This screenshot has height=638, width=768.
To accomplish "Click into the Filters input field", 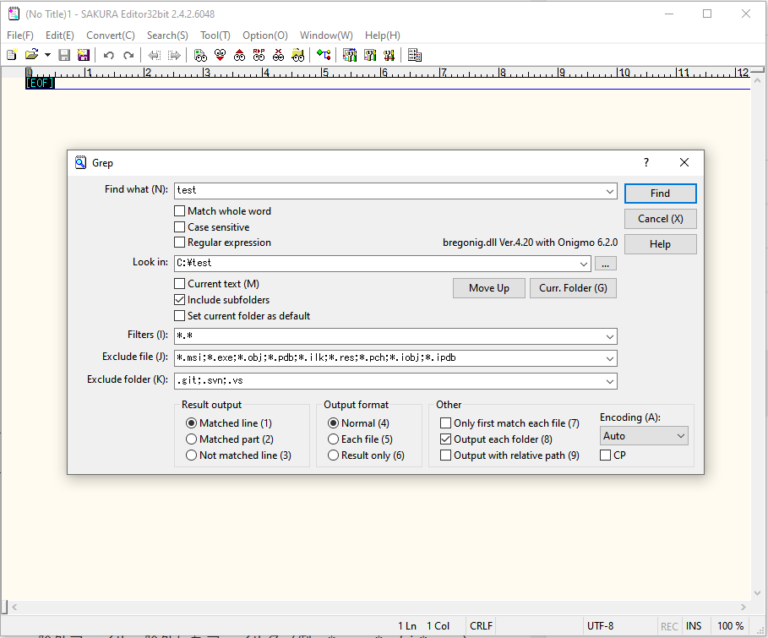I will (388, 336).
